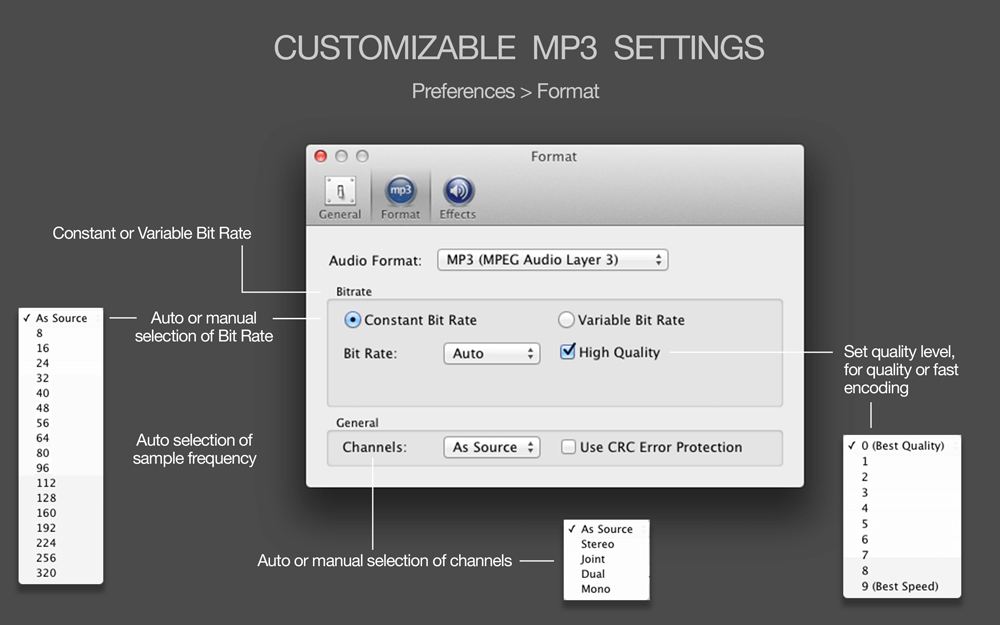
Task: Pick quality level 5 in quality list
Action: click(902, 524)
